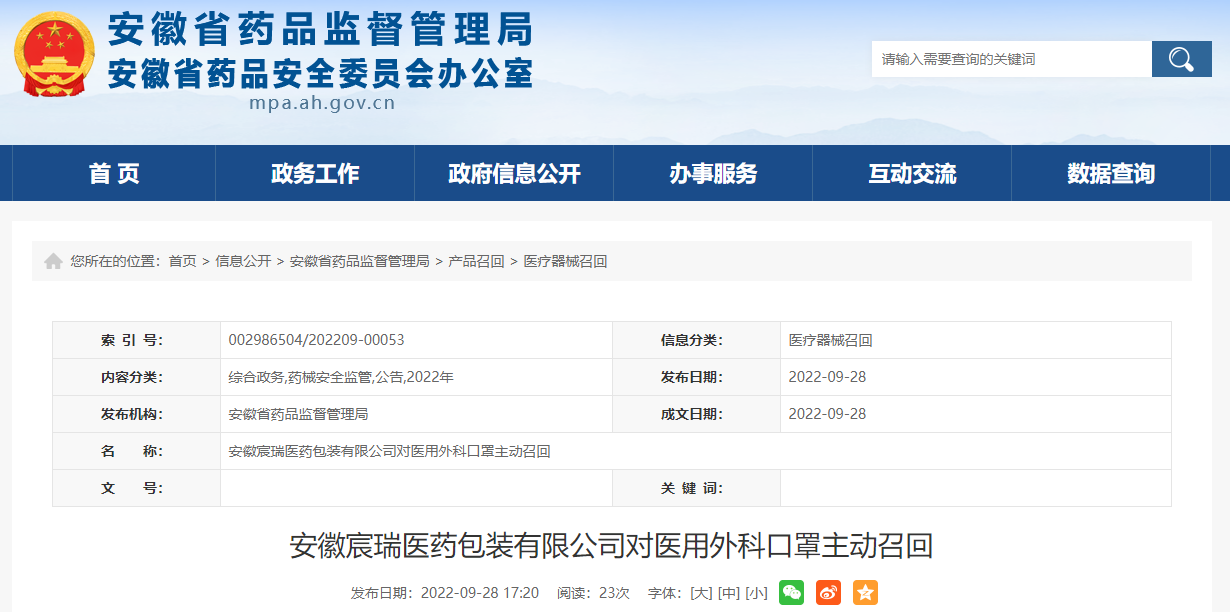The width and height of the screenshot is (1230, 612).
Task: Share the article via Weibo icon
Action: pyautogui.click(x=828, y=592)
